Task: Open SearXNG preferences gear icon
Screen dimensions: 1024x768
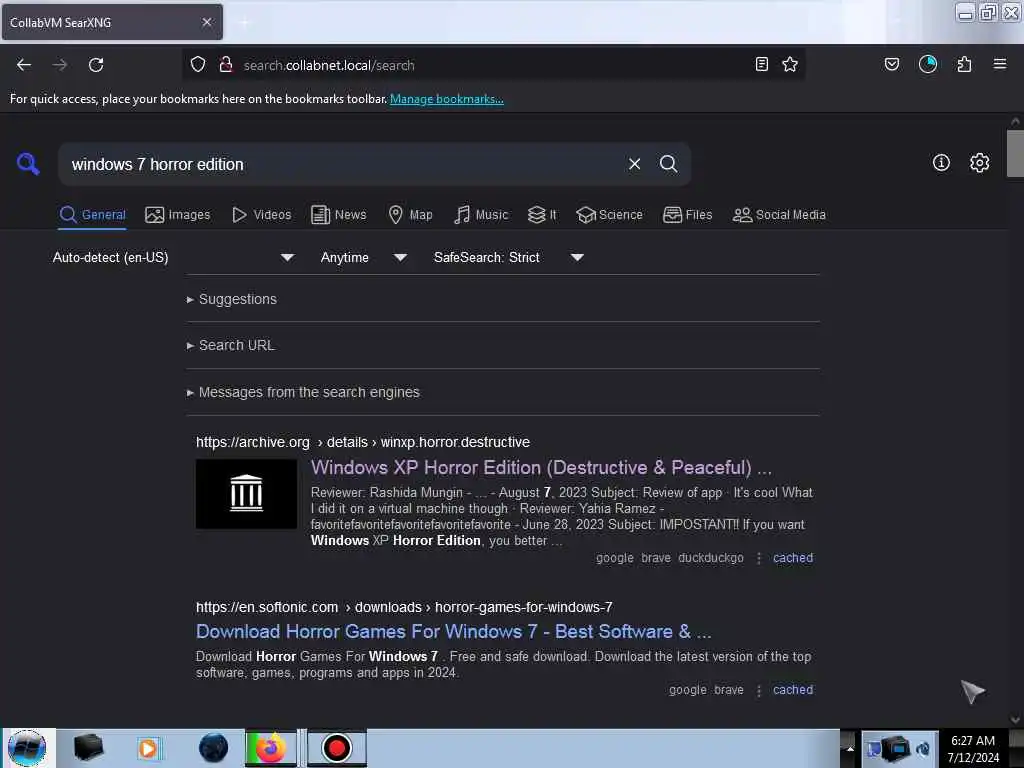Action: 980,163
